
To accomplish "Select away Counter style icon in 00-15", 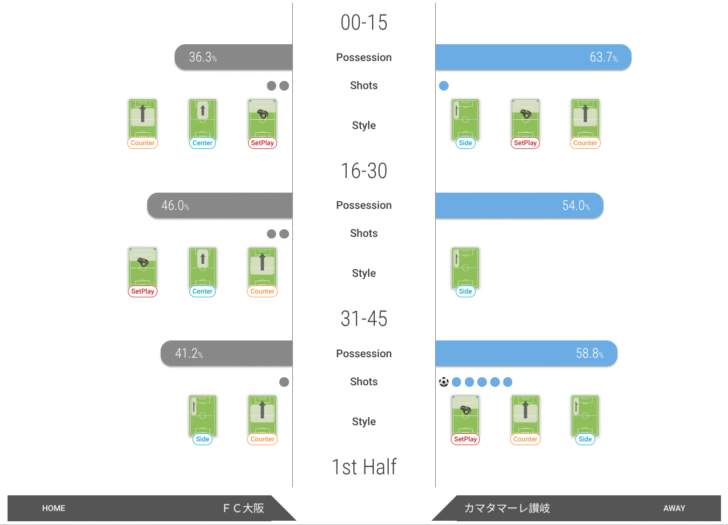I will (585, 123).
